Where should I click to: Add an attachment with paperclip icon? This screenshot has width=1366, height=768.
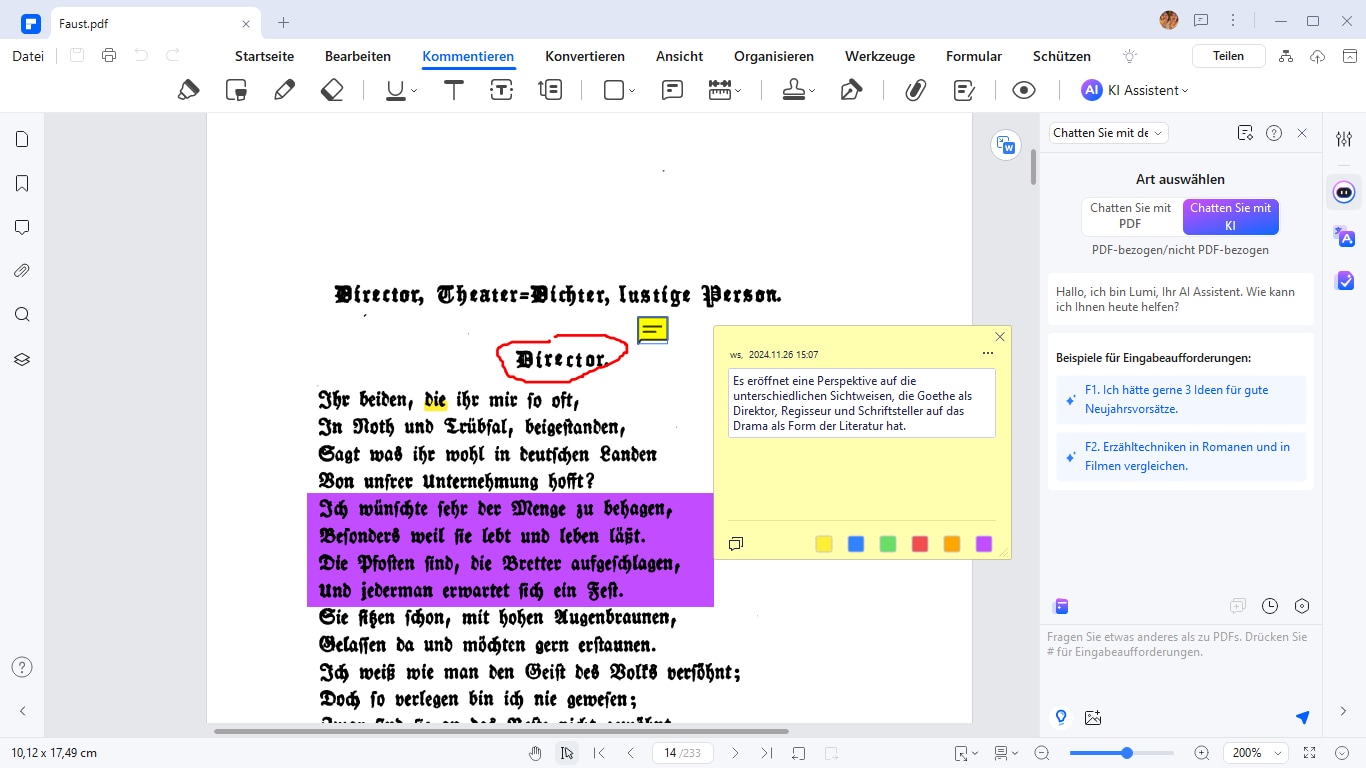(915, 90)
